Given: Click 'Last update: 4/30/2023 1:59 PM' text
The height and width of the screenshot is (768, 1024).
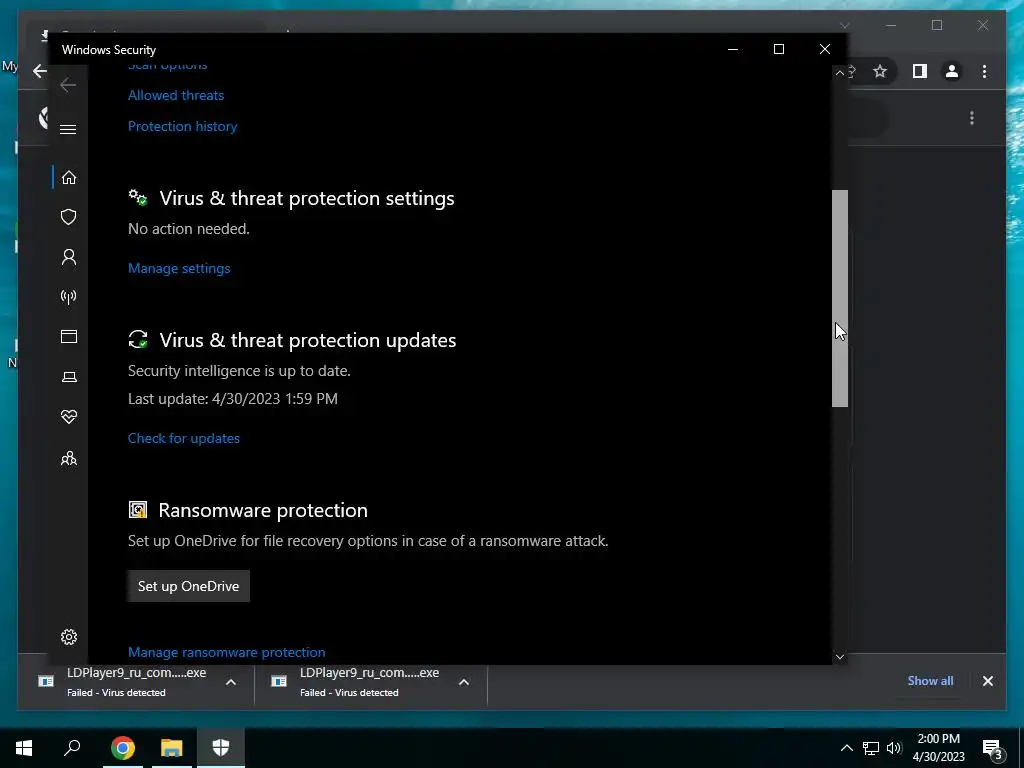Looking at the screenshot, I should [232, 399].
